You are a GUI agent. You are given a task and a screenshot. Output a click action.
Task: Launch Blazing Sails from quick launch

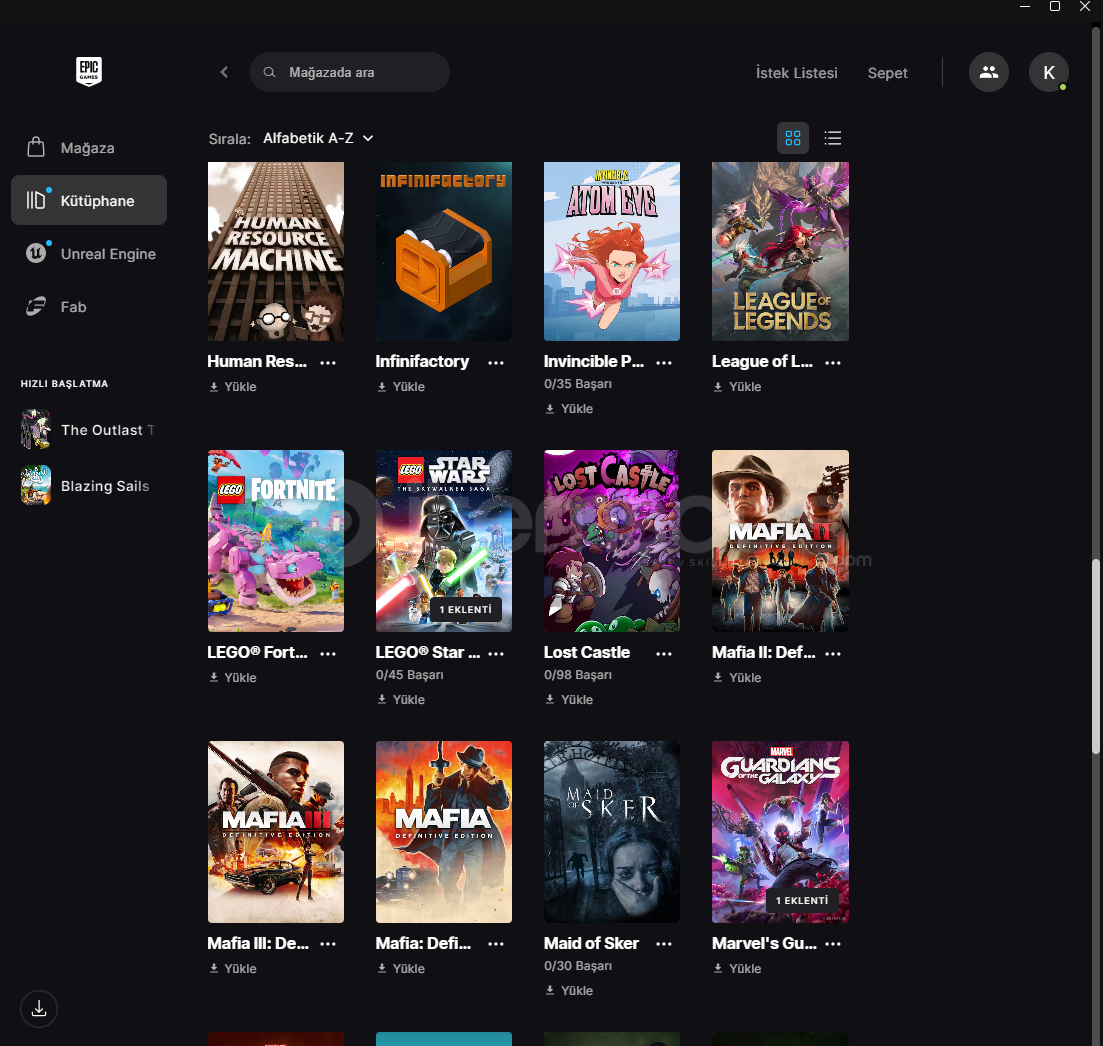tap(36, 486)
